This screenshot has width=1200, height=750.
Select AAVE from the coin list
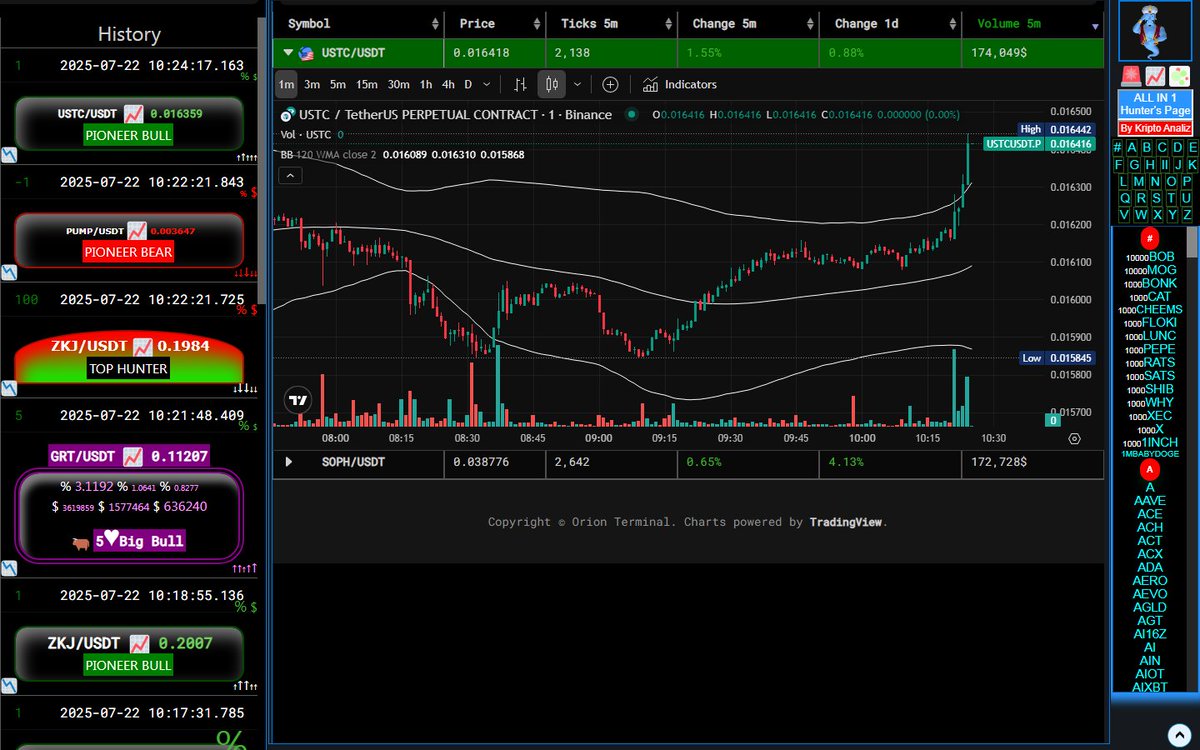point(1150,500)
